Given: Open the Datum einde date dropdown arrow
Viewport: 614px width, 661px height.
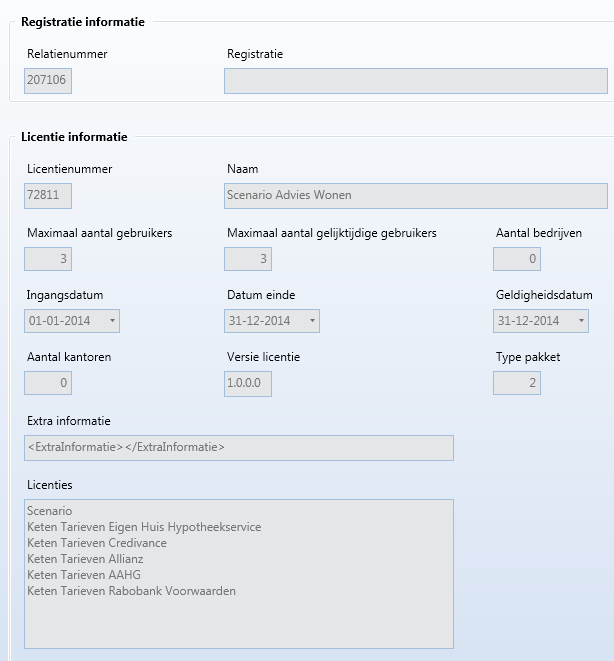Looking at the screenshot, I should coord(312,321).
